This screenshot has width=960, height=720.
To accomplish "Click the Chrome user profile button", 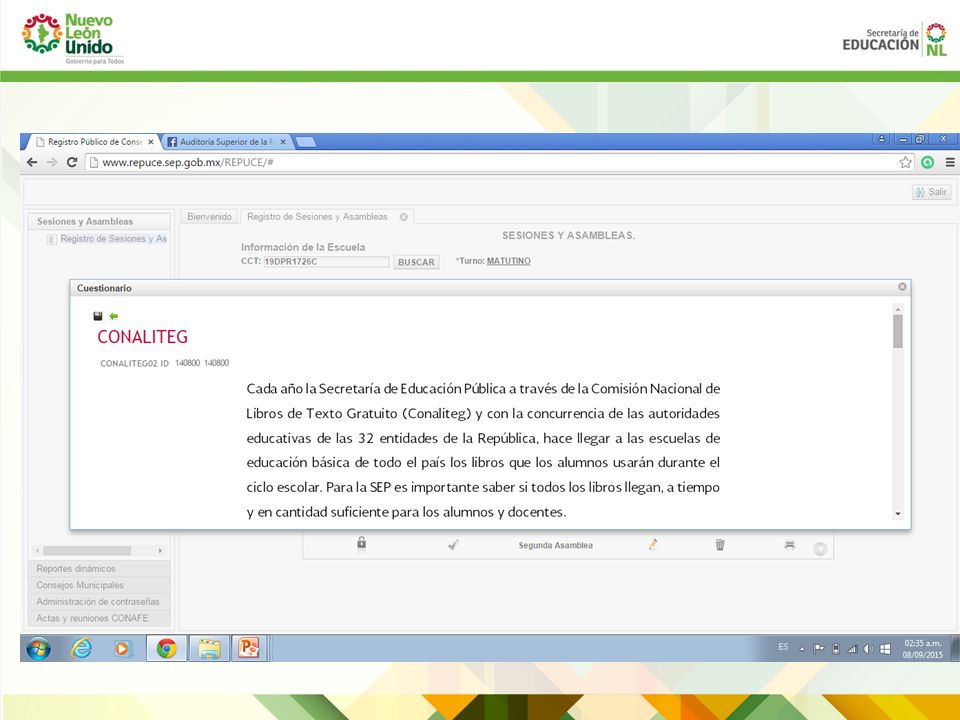I will point(881,140).
